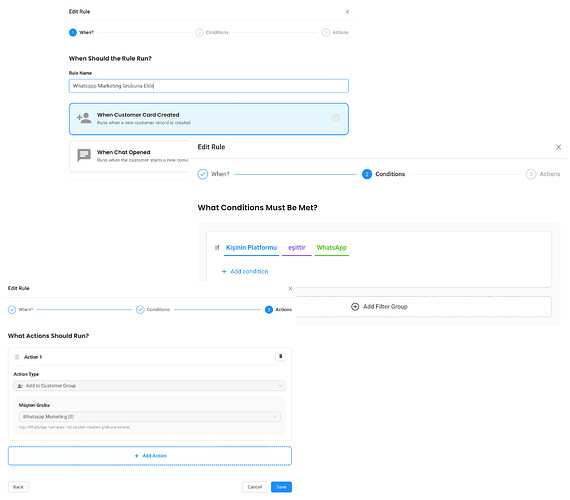Select When Chat Opened trigger

129,156
